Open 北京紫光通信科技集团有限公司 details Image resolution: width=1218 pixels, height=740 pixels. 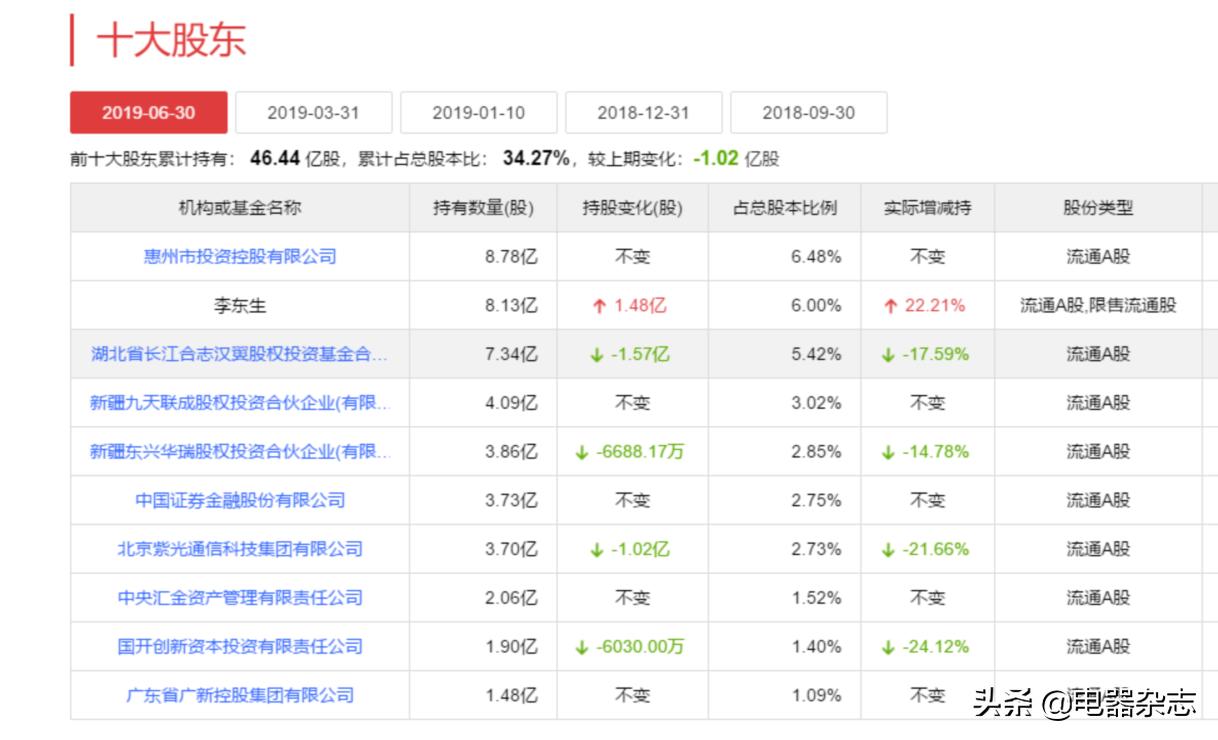click(242, 549)
